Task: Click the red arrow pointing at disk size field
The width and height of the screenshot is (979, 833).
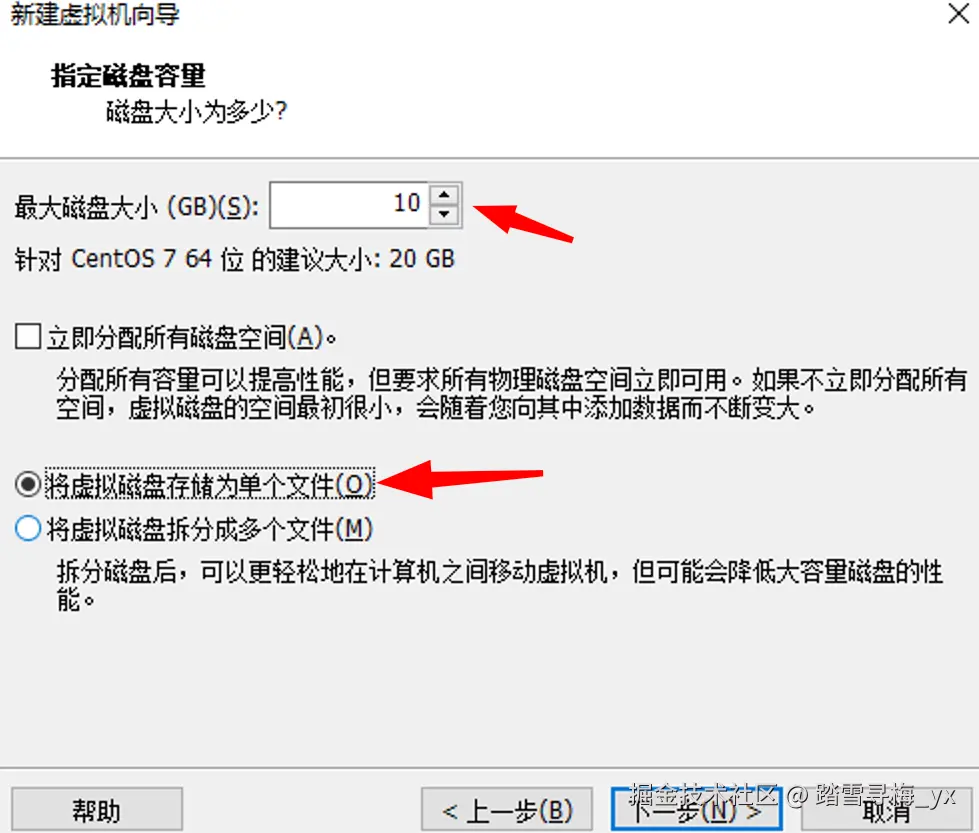Action: click(523, 222)
